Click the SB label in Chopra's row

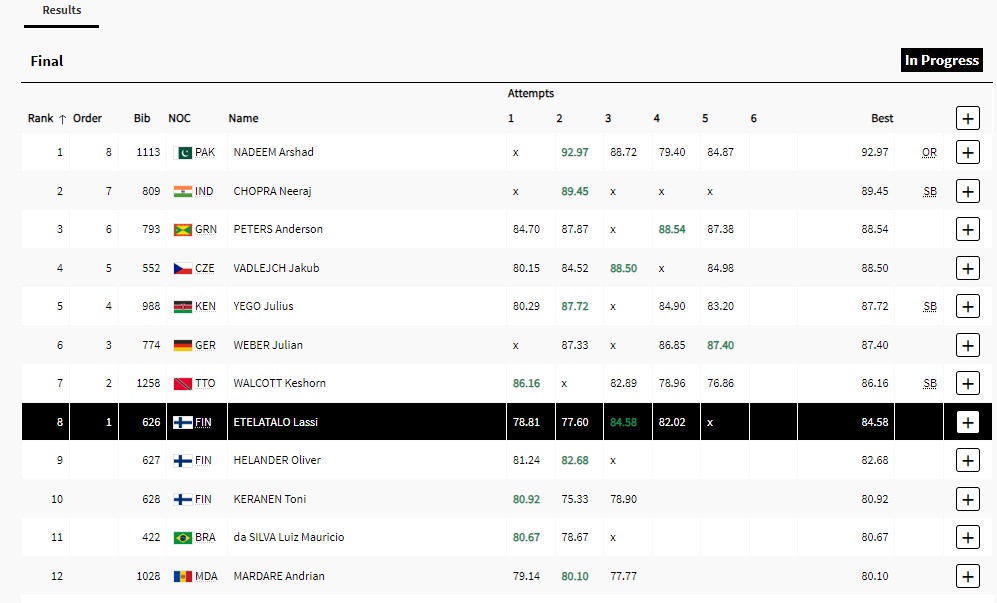click(930, 191)
